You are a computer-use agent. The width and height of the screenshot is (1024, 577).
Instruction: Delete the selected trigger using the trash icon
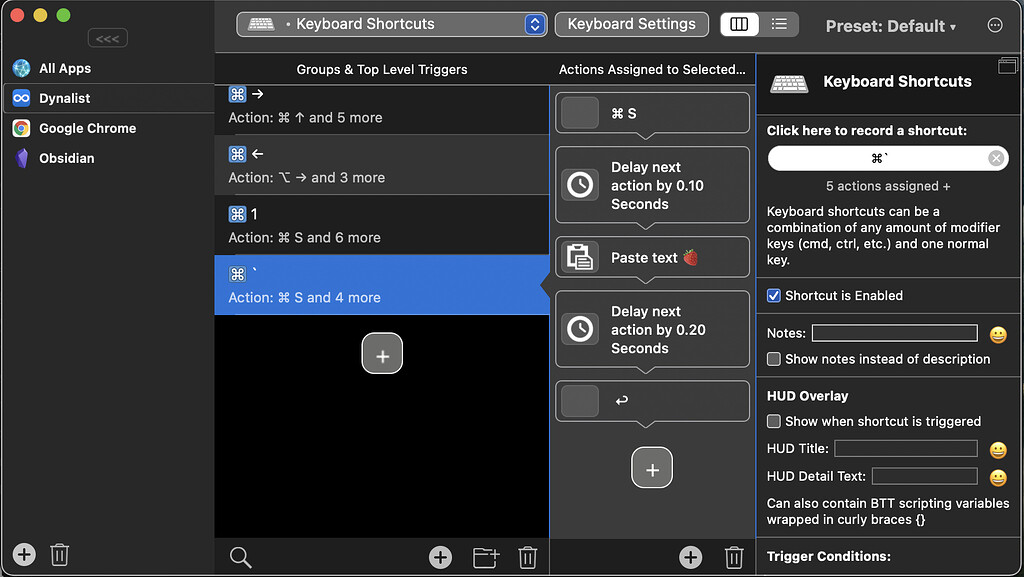point(528,557)
